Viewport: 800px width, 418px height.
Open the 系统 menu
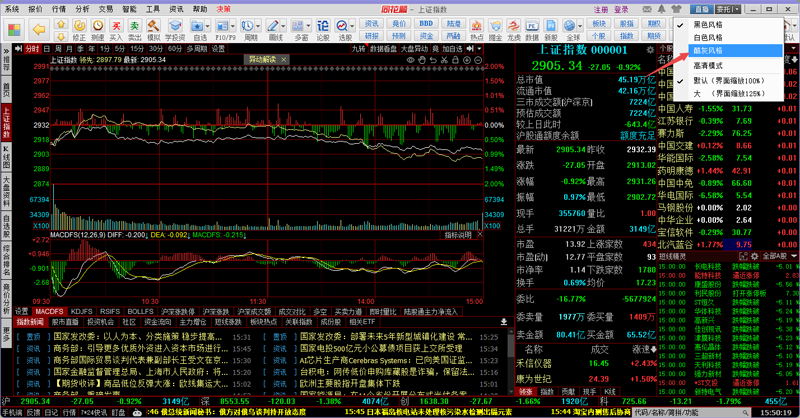point(12,9)
